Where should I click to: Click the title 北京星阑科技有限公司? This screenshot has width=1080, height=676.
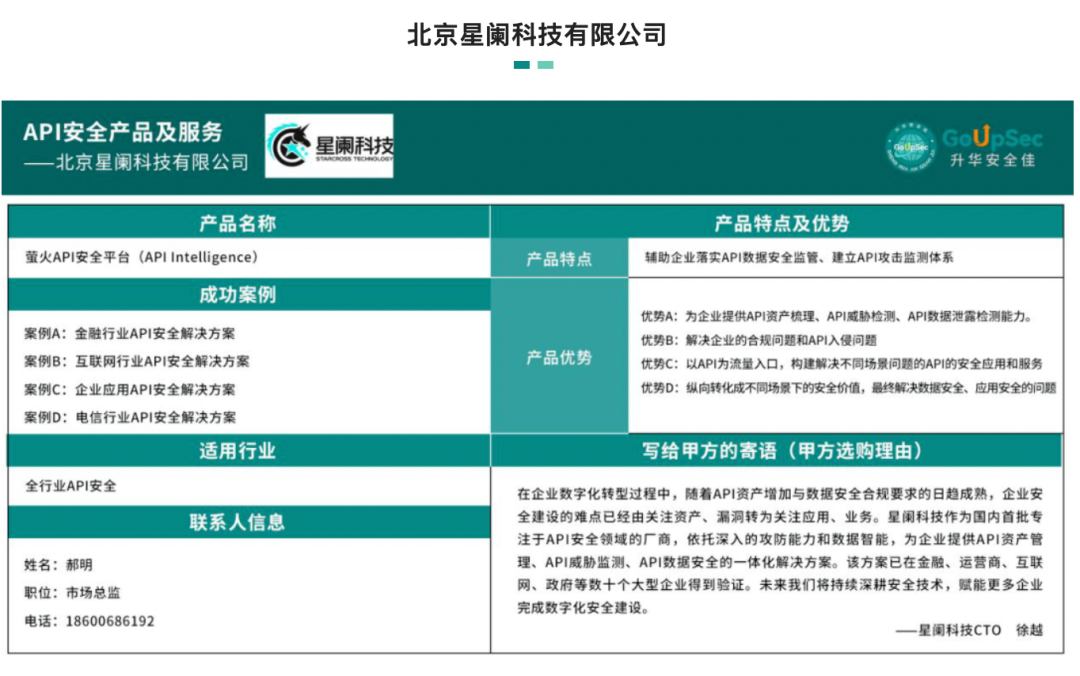tap(537, 34)
